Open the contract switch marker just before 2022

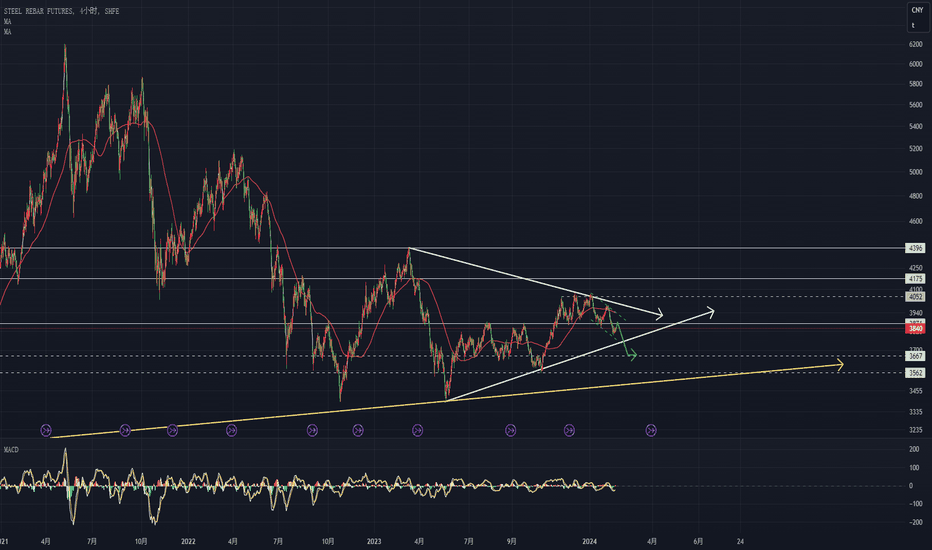point(172,430)
